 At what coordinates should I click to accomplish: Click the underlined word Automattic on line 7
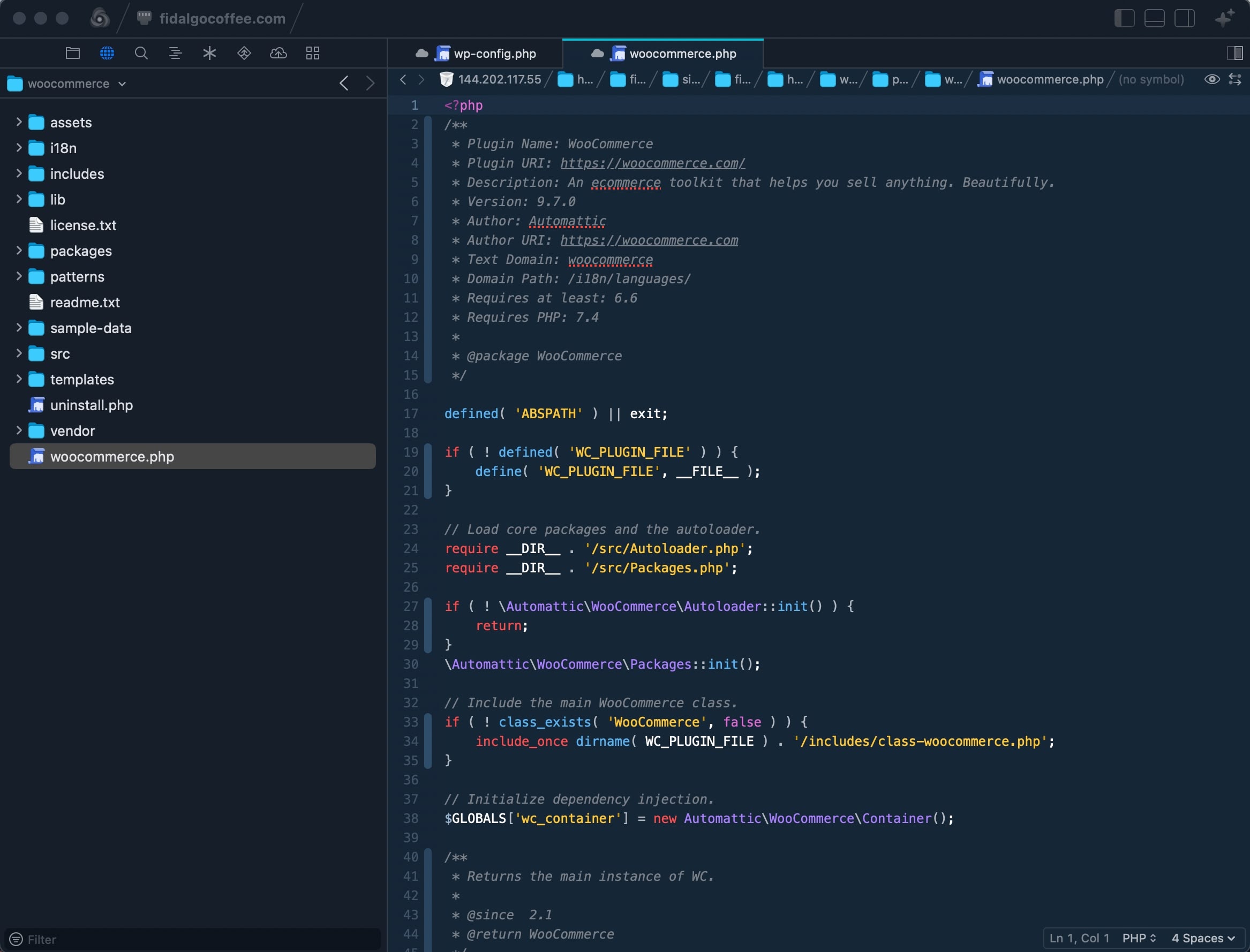[567, 221]
